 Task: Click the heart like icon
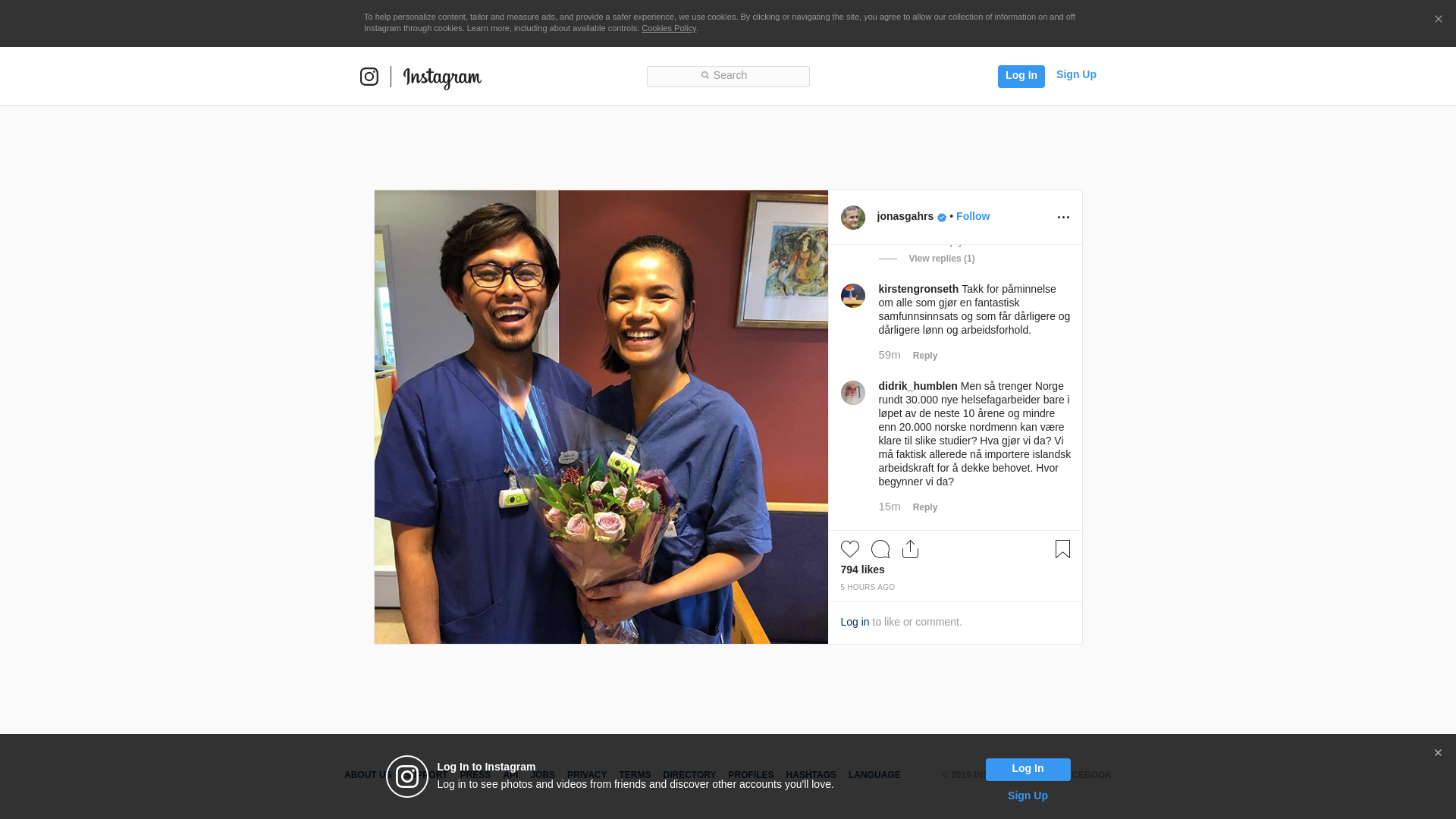tap(849, 549)
